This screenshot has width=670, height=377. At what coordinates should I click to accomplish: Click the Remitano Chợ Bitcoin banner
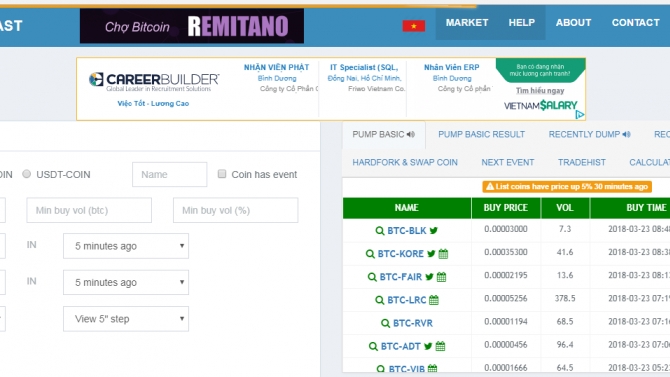click(x=192, y=26)
